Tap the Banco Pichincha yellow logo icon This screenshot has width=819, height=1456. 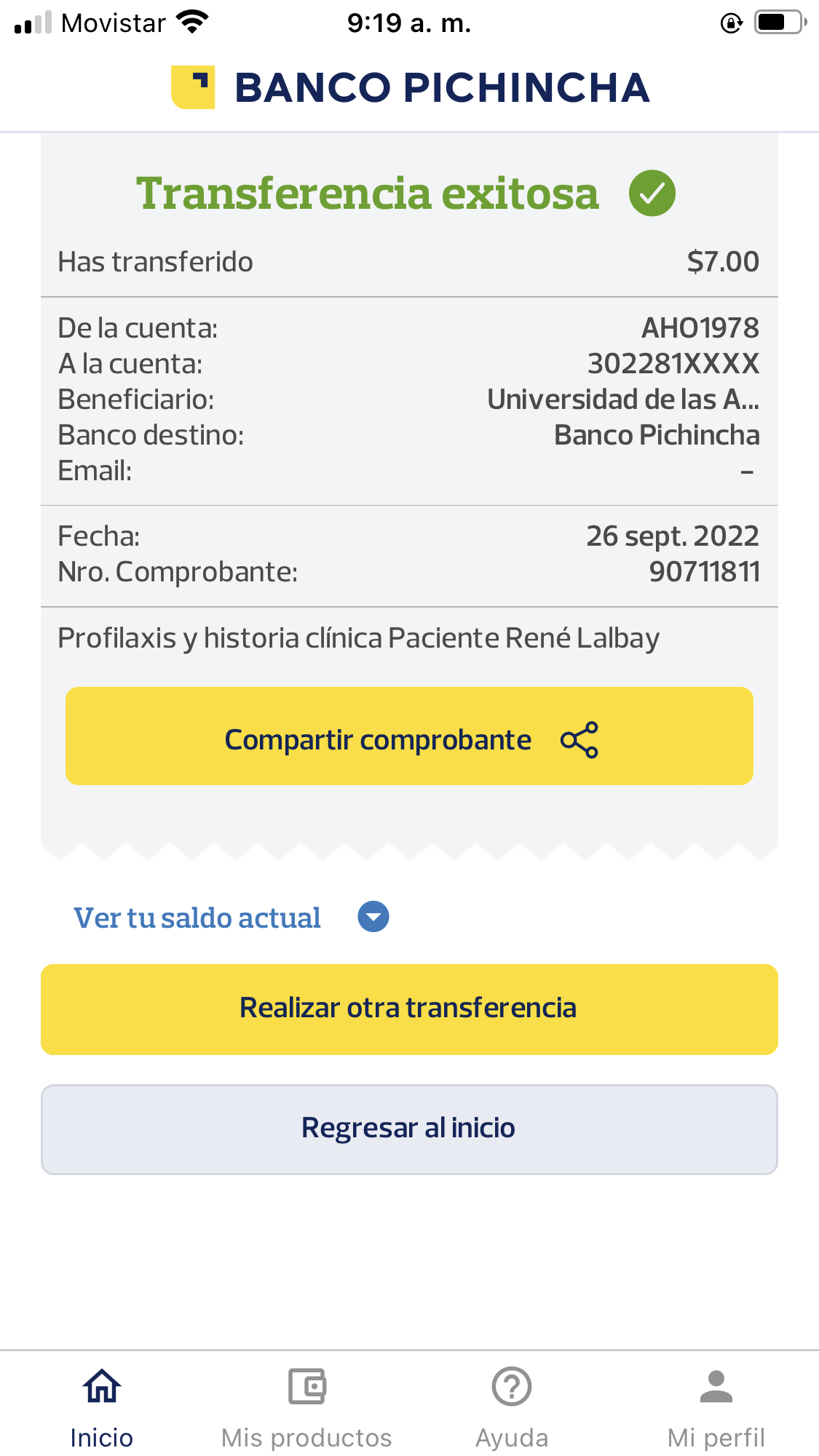(193, 87)
